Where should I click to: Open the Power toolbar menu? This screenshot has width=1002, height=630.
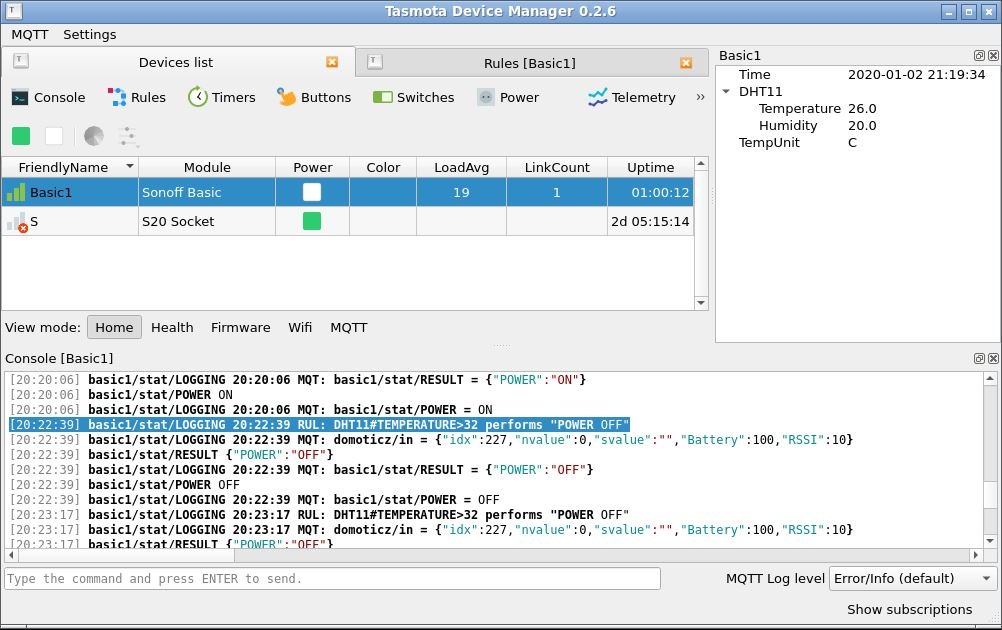[508, 97]
